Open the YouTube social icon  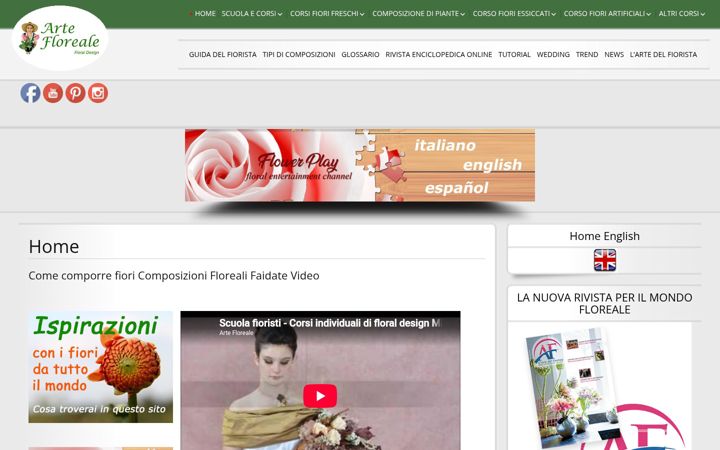click(53, 93)
